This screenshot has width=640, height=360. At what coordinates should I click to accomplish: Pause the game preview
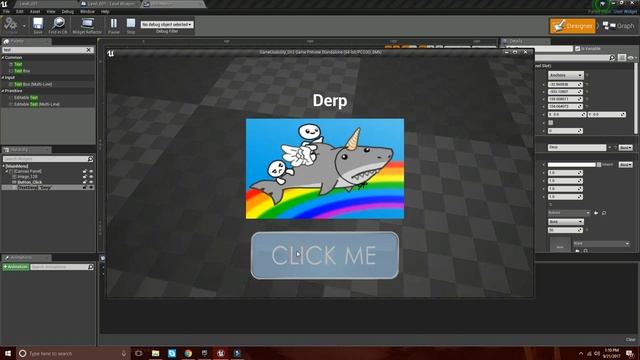(x=114, y=25)
